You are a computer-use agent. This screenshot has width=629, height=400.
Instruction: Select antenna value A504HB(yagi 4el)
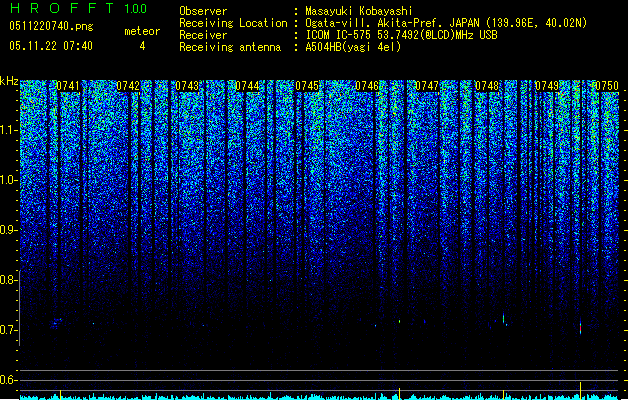(x=353, y=47)
